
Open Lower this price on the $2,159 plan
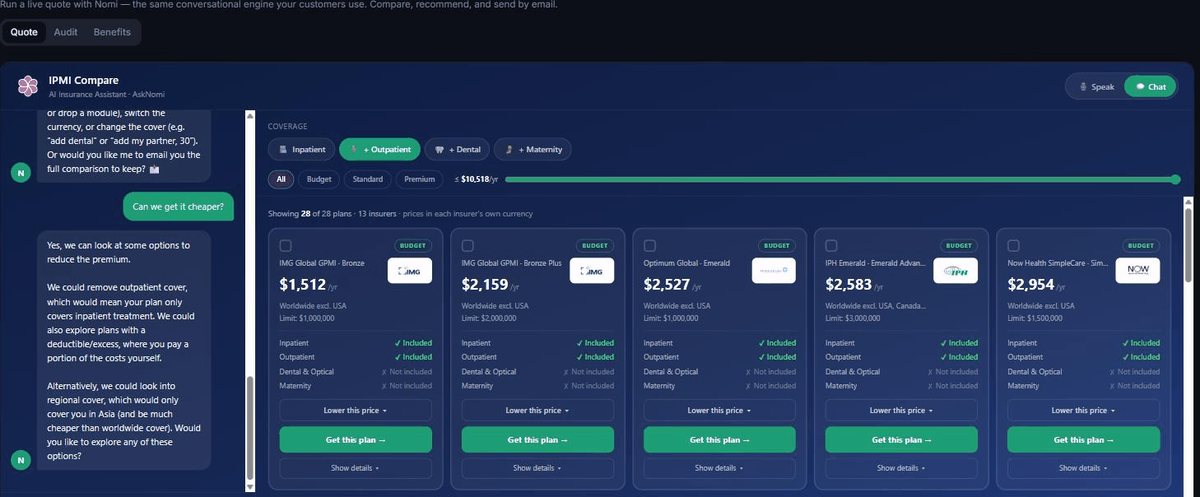click(538, 410)
